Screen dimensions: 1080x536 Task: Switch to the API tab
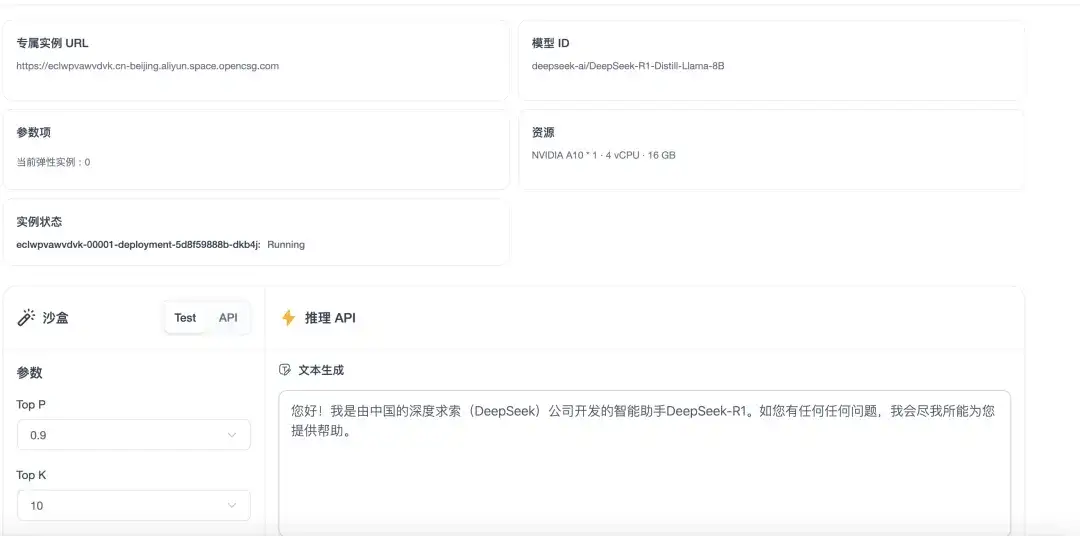pyautogui.click(x=228, y=318)
